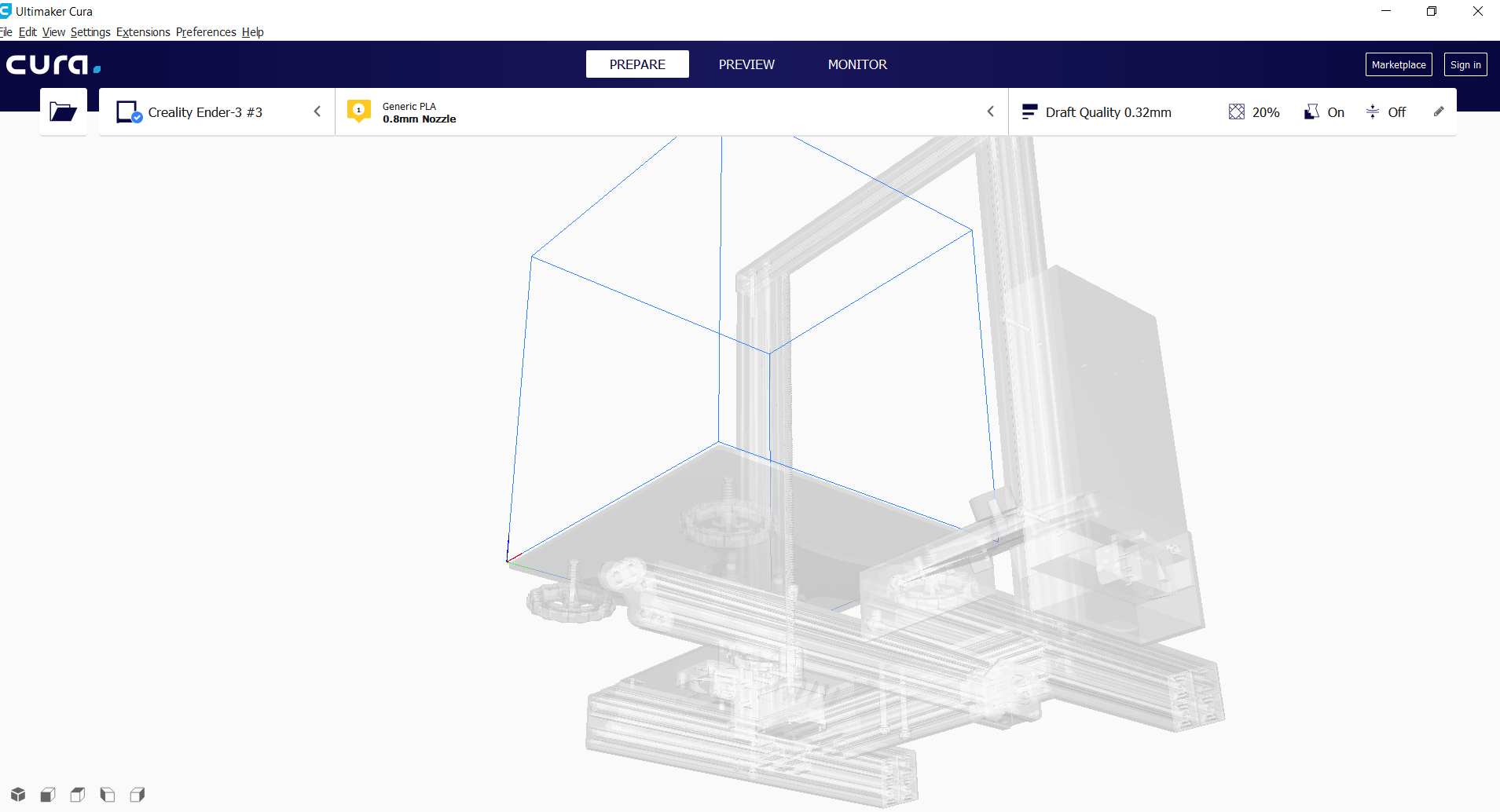This screenshot has height=812, width=1500.
Task: Switch to the PREPARE stage tab
Action: pyautogui.click(x=637, y=64)
